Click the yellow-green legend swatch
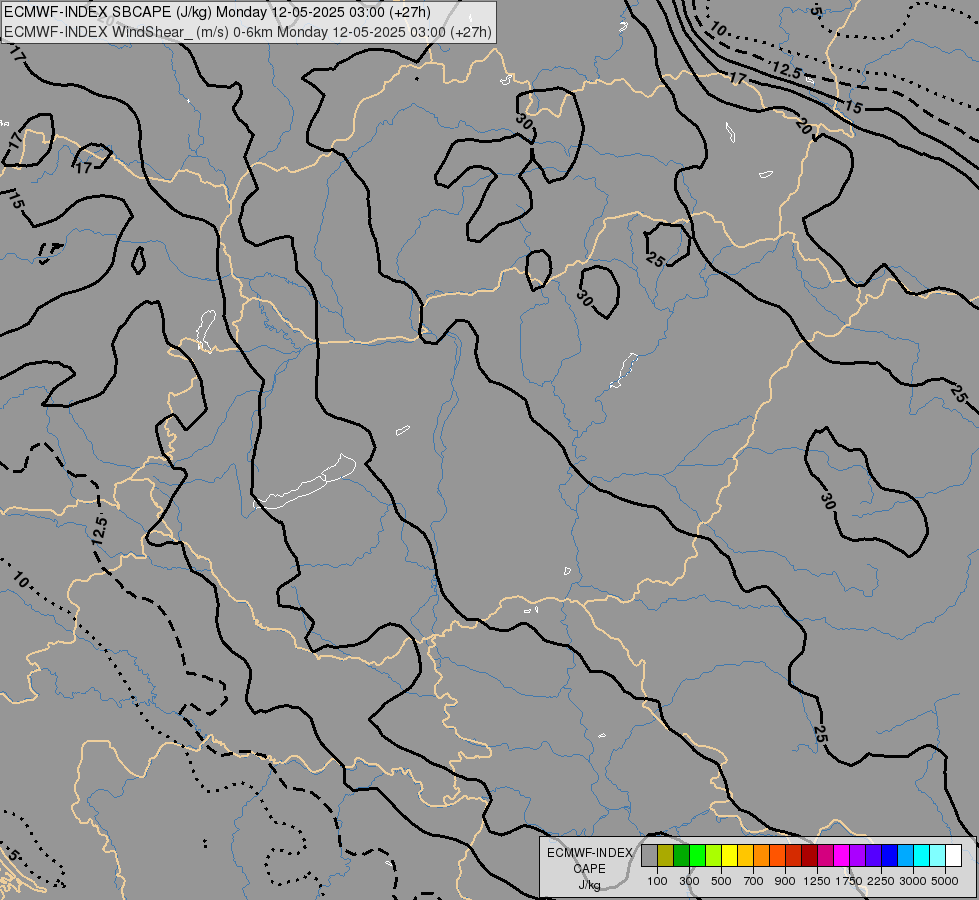Image resolution: width=979 pixels, height=900 pixels. (x=713, y=856)
